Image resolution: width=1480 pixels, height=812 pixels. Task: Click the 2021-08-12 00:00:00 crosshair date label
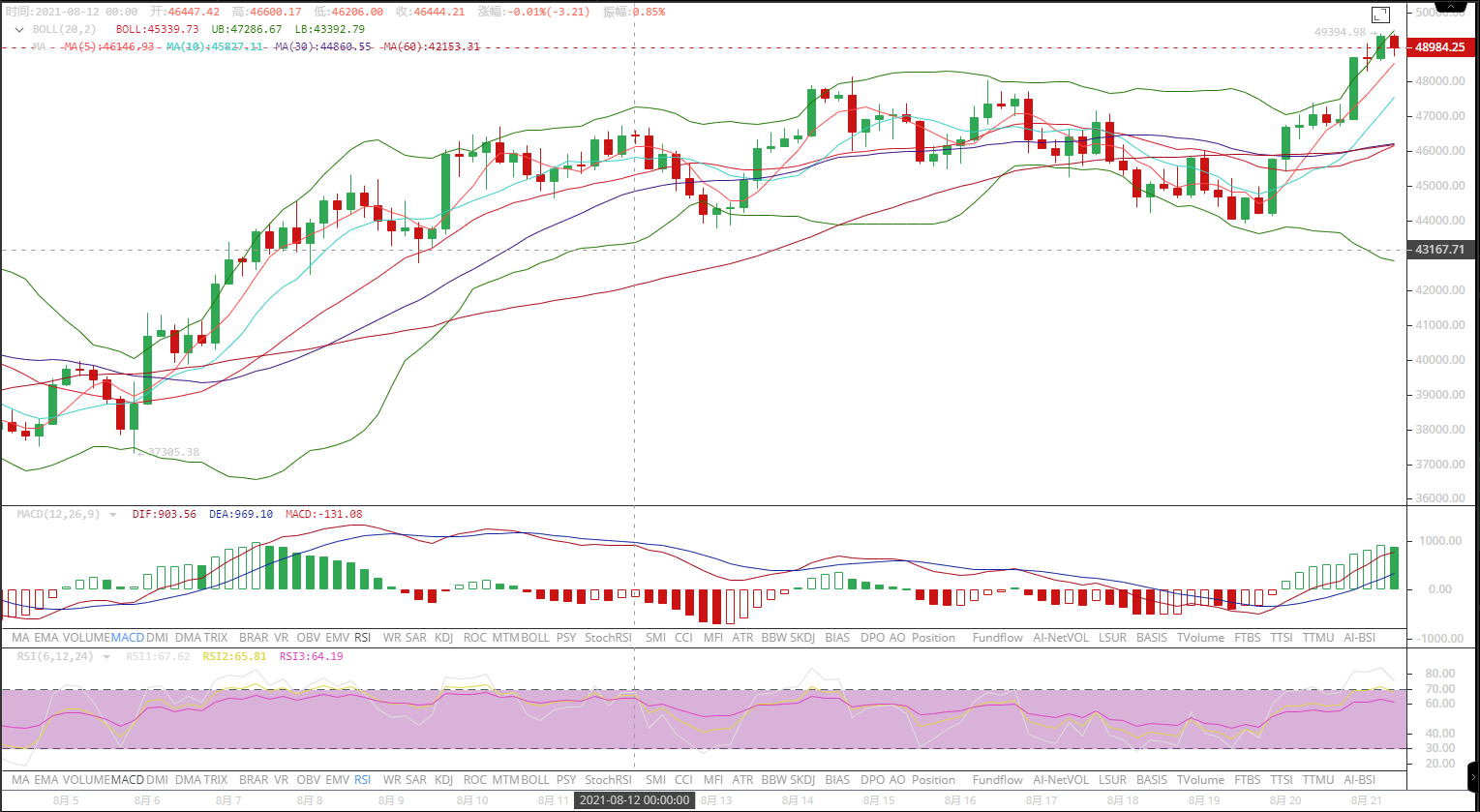[x=635, y=800]
